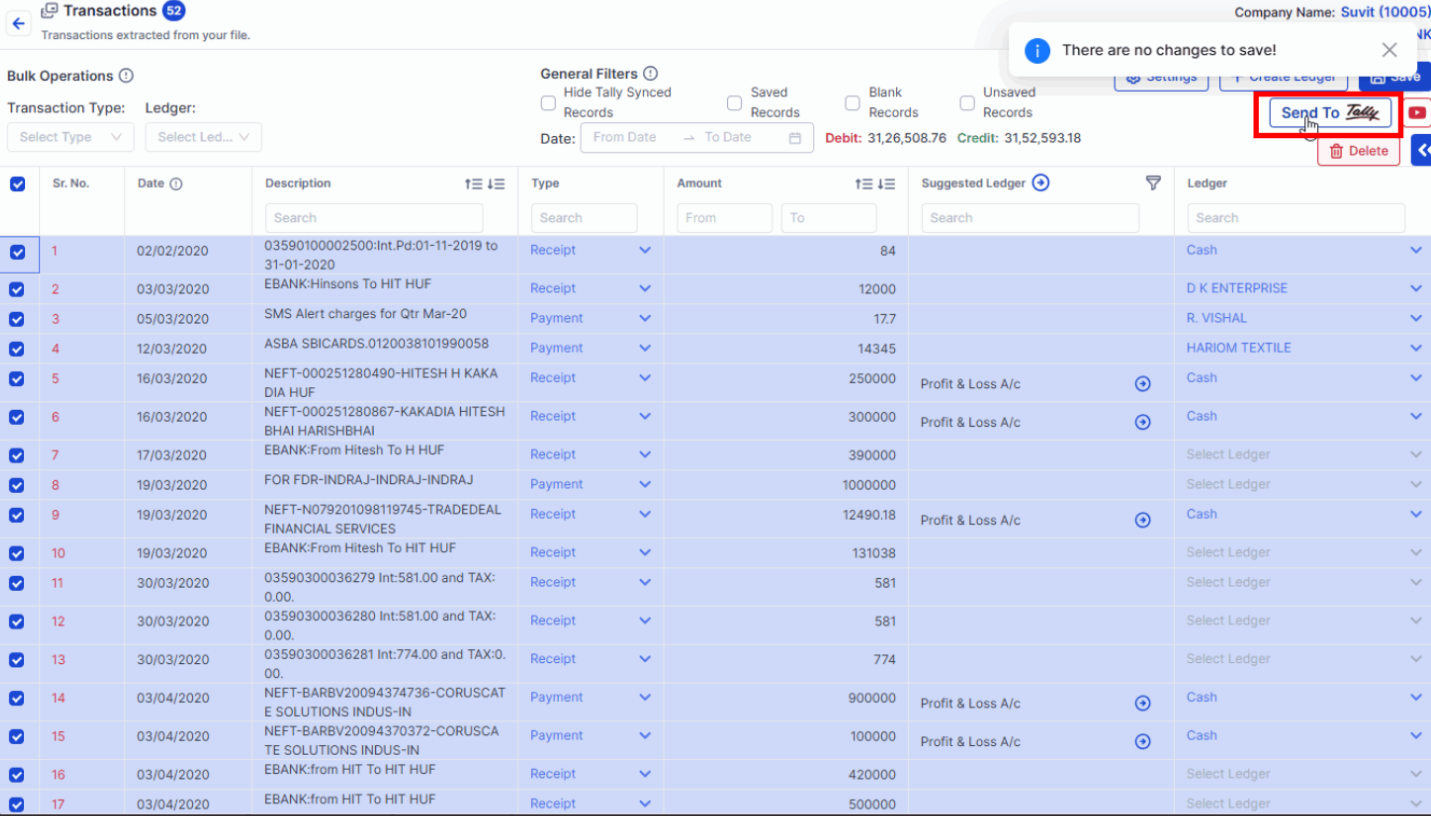
Task: Open the Transaction Type Select Type dropdown
Action: (70, 137)
